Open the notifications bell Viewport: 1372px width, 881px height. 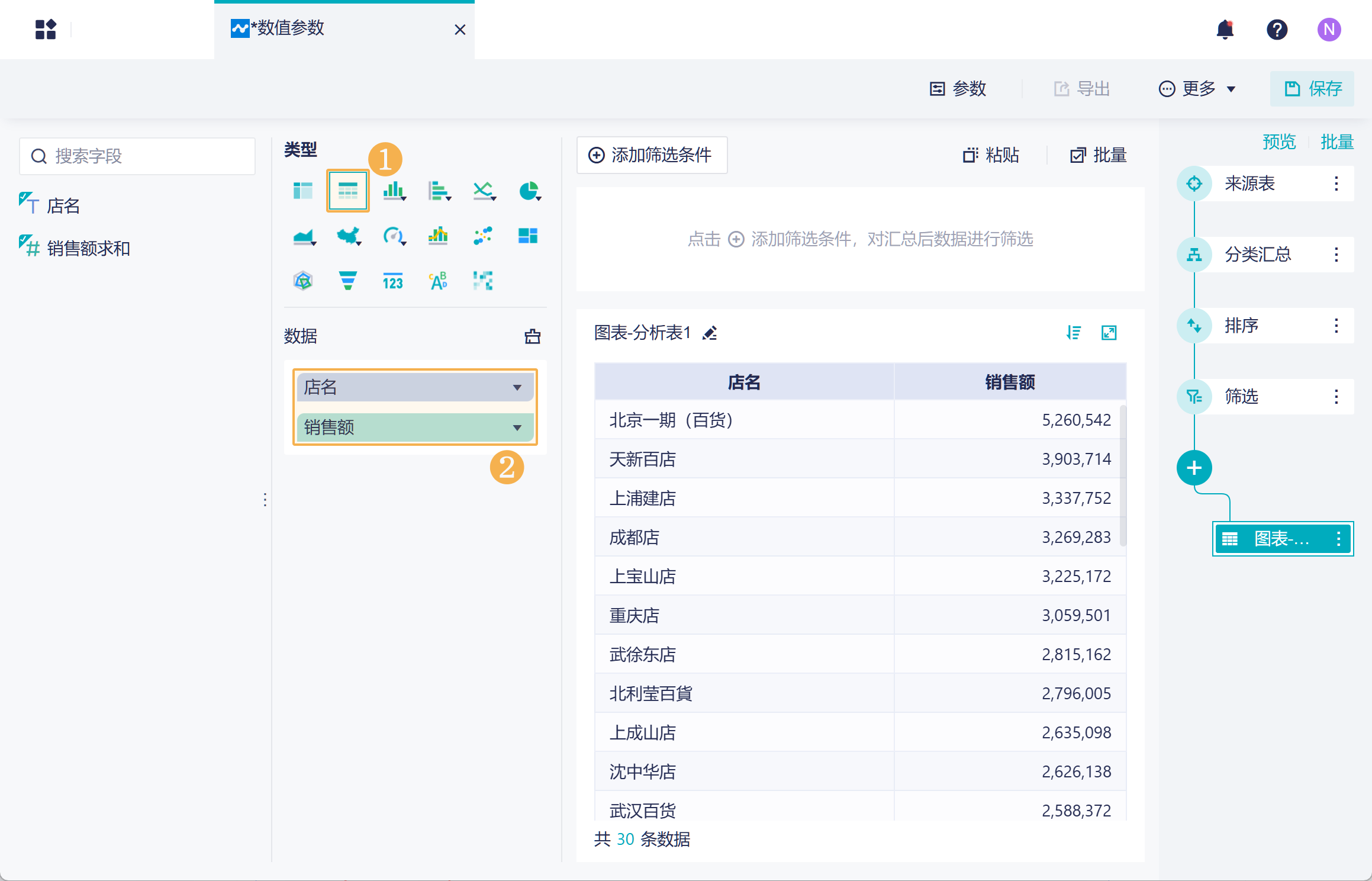(1225, 30)
